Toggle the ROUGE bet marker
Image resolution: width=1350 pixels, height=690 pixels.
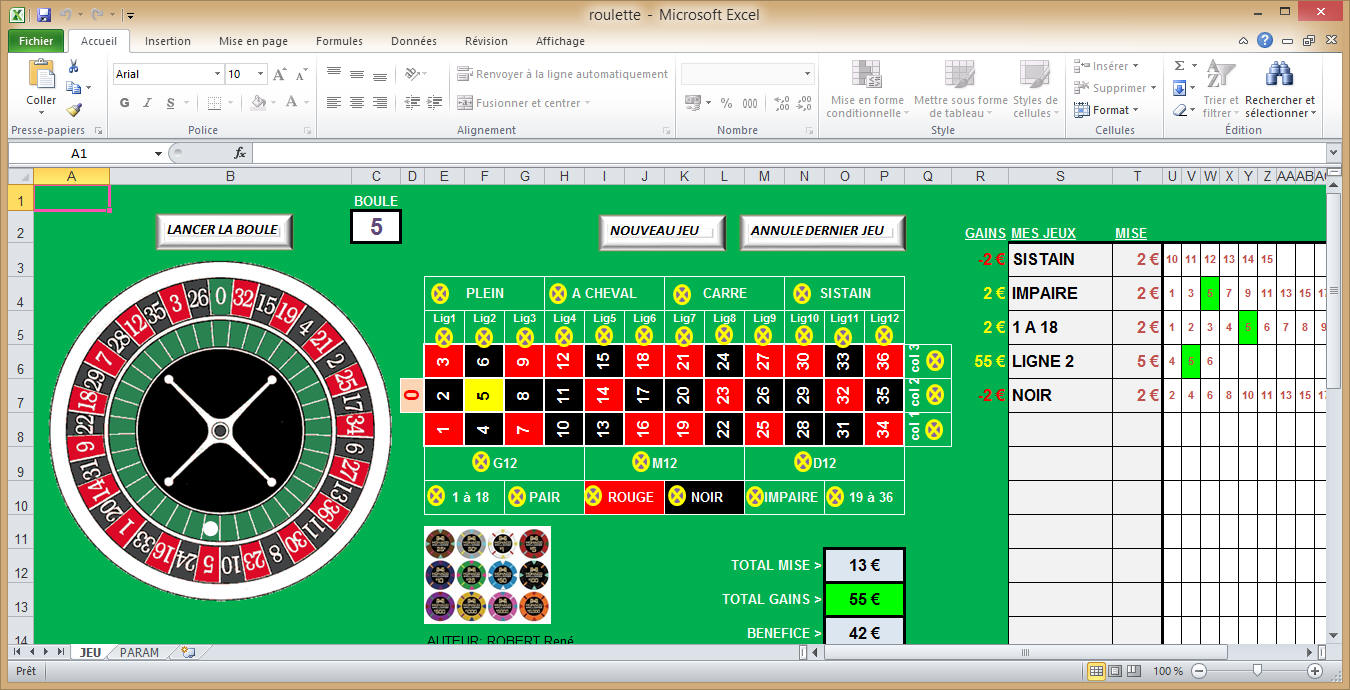(x=594, y=497)
